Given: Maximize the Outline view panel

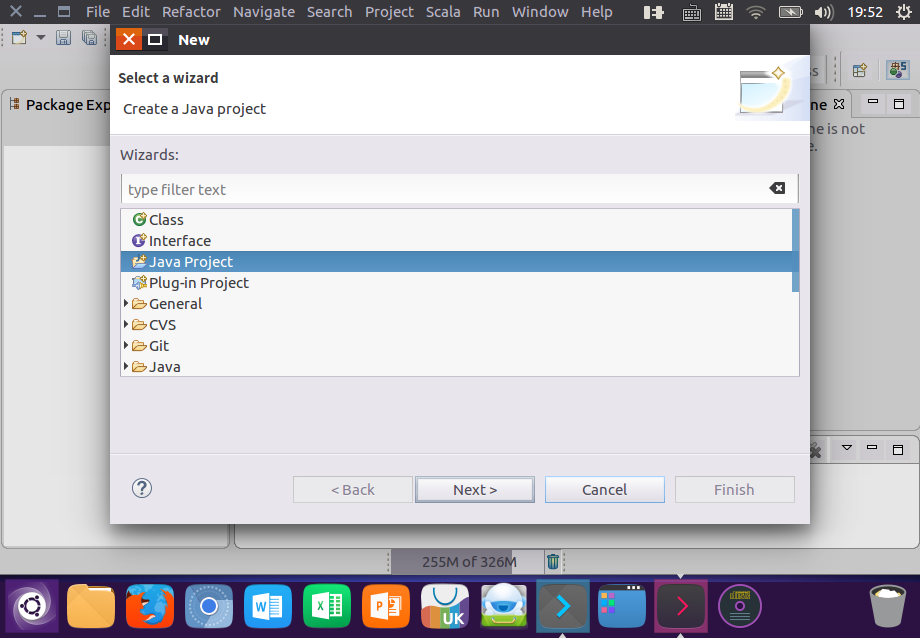Looking at the screenshot, I should [x=898, y=104].
